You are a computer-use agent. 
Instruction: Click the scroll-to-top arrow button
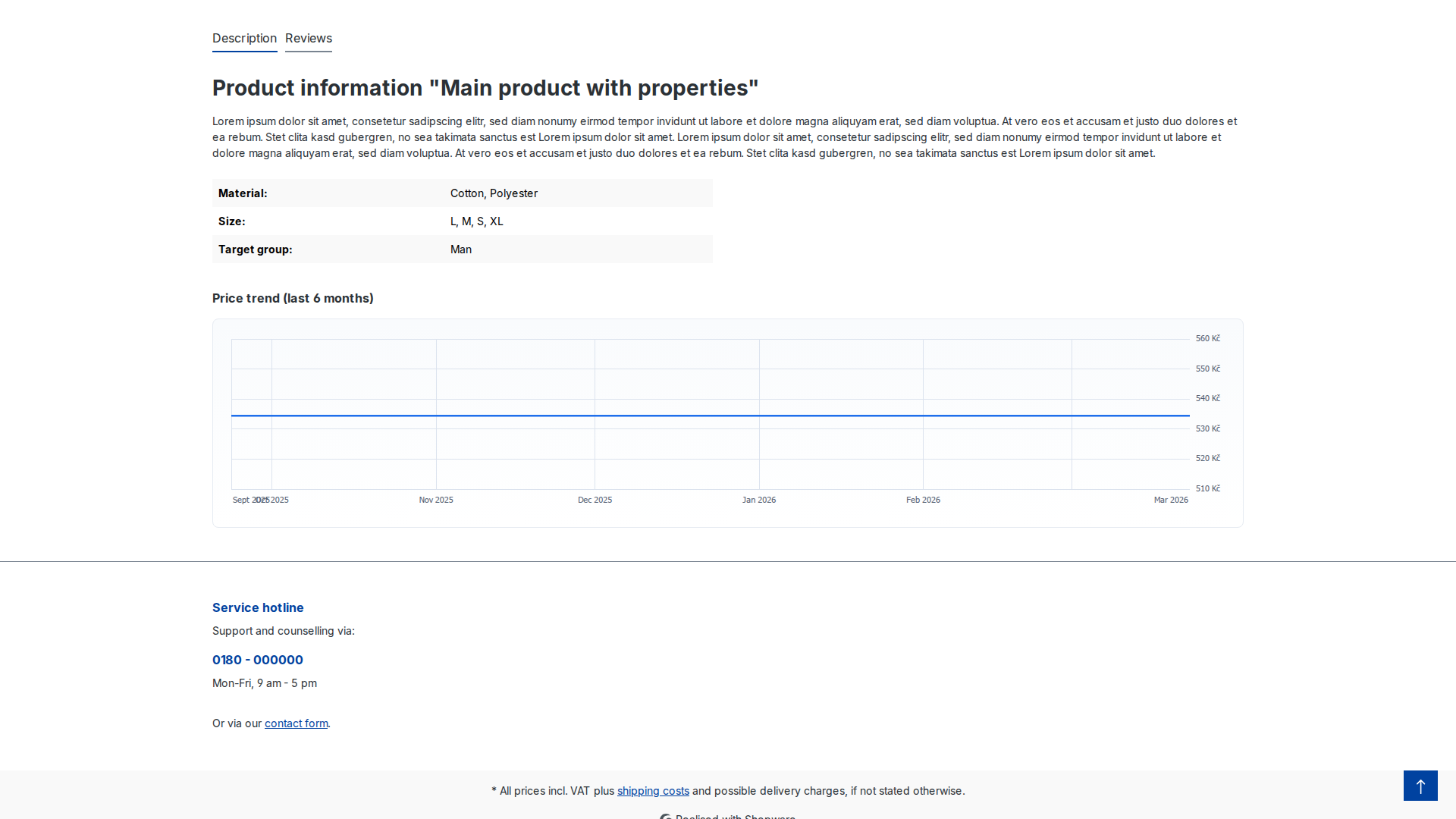[x=1420, y=785]
